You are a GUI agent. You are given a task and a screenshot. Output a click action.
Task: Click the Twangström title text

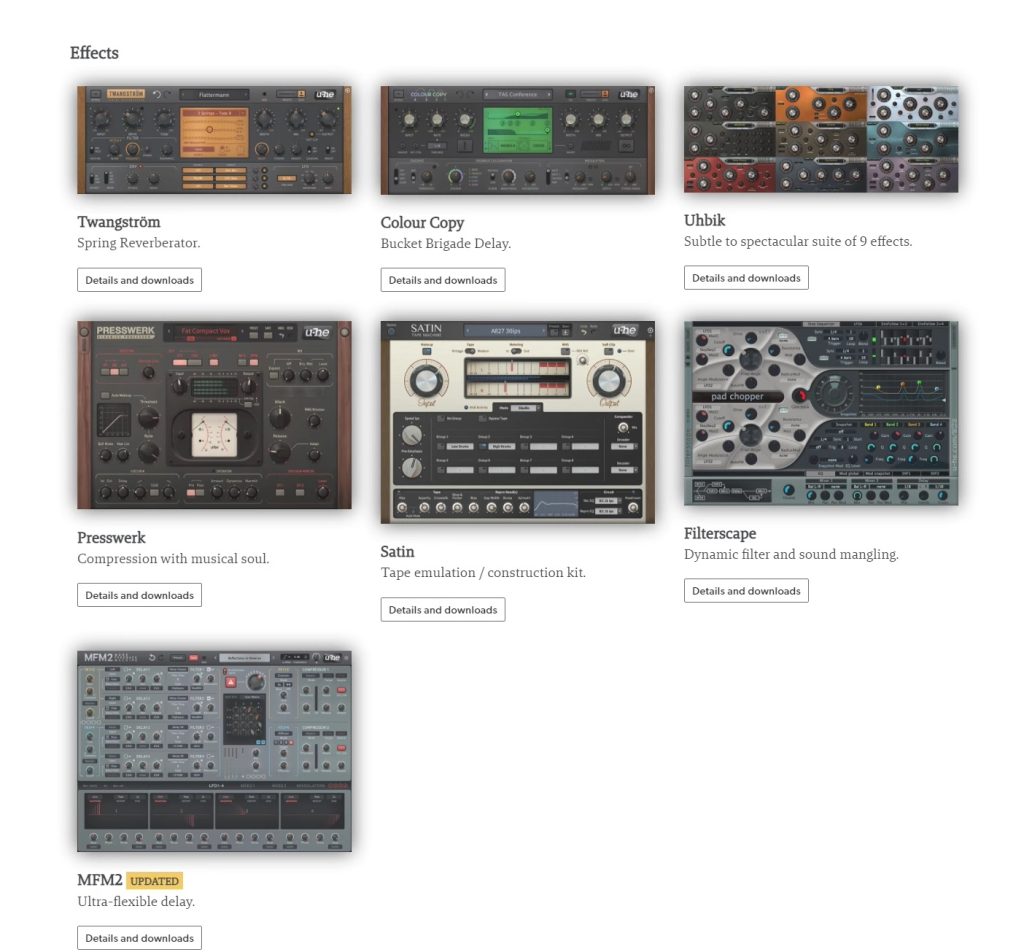pos(118,222)
